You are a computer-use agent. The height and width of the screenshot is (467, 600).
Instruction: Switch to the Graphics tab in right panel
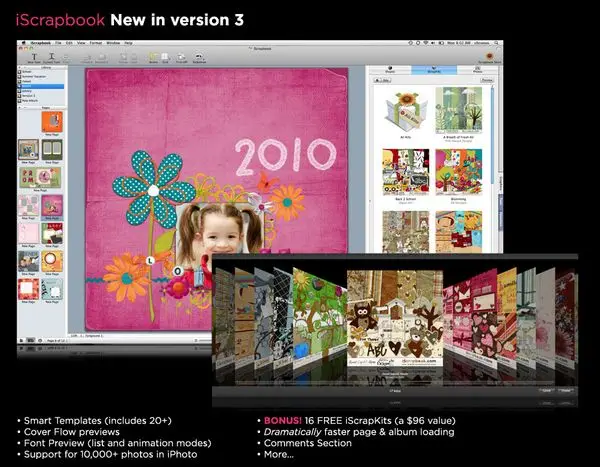[434, 70]
